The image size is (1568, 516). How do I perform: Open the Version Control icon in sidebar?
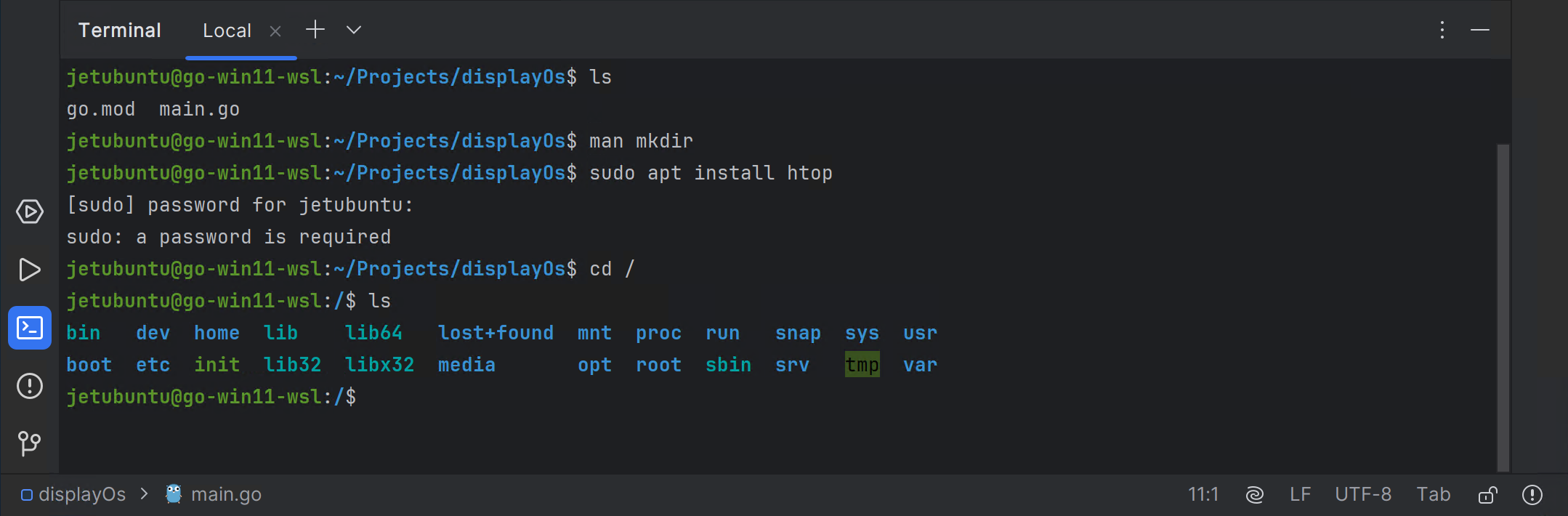point(30,444)
